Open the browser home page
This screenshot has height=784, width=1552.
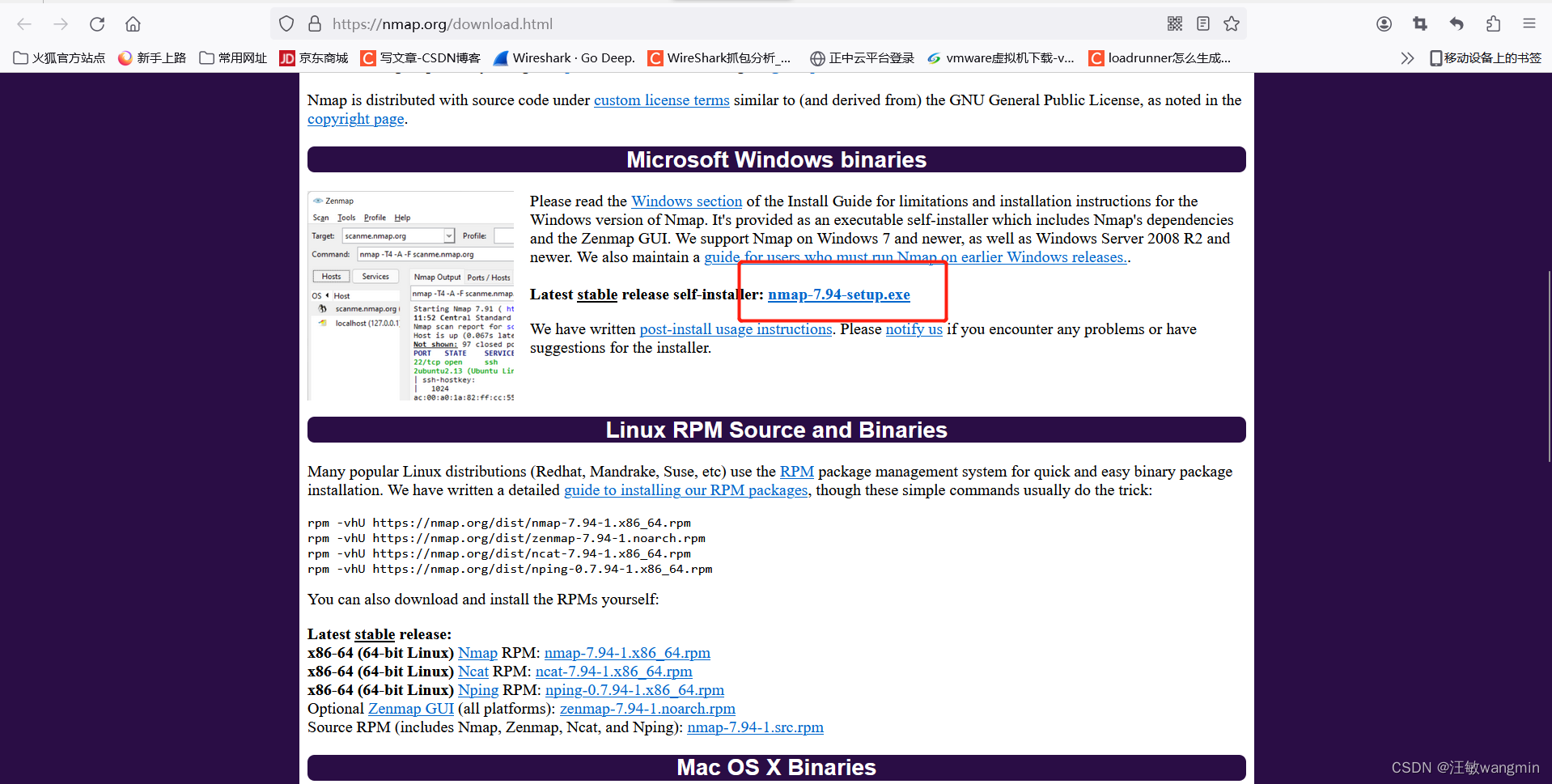click(x=133, y=24)
